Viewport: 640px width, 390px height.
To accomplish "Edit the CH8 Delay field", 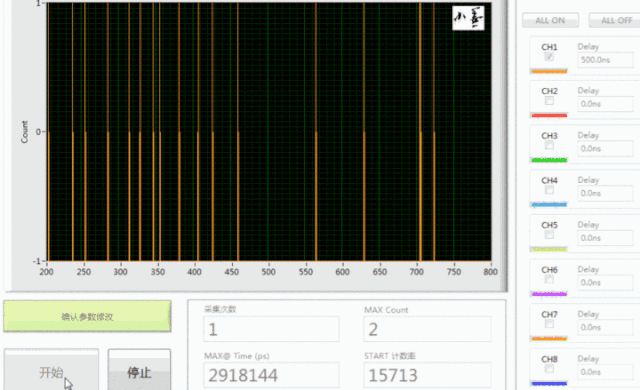I will pos(605,372).
